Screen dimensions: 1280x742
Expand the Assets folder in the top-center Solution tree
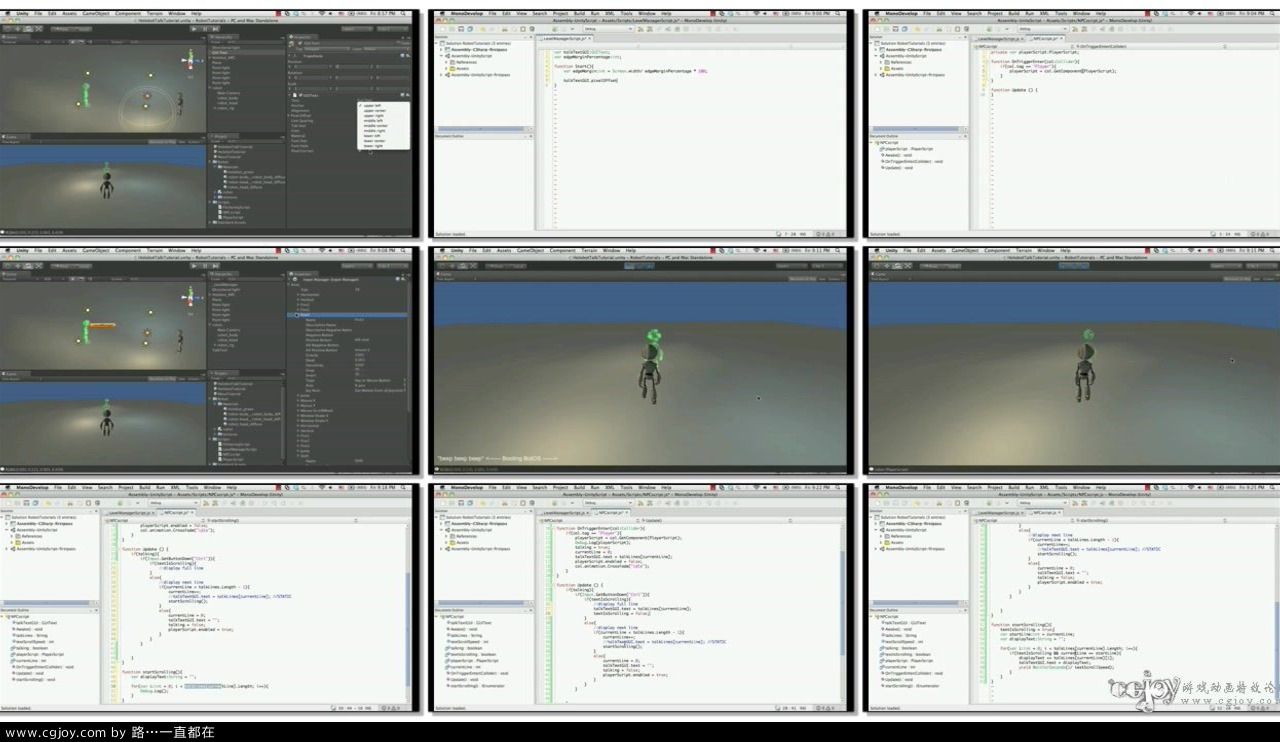(446, 68)
